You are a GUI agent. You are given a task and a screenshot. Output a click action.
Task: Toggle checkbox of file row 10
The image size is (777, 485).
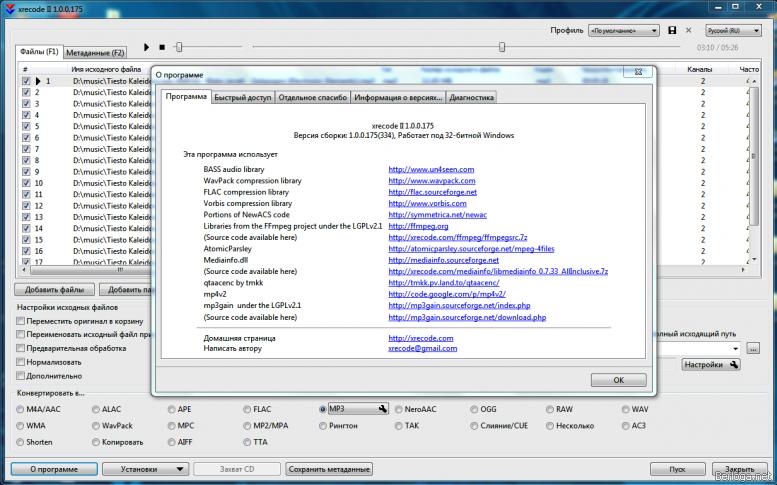pos(26,183)
